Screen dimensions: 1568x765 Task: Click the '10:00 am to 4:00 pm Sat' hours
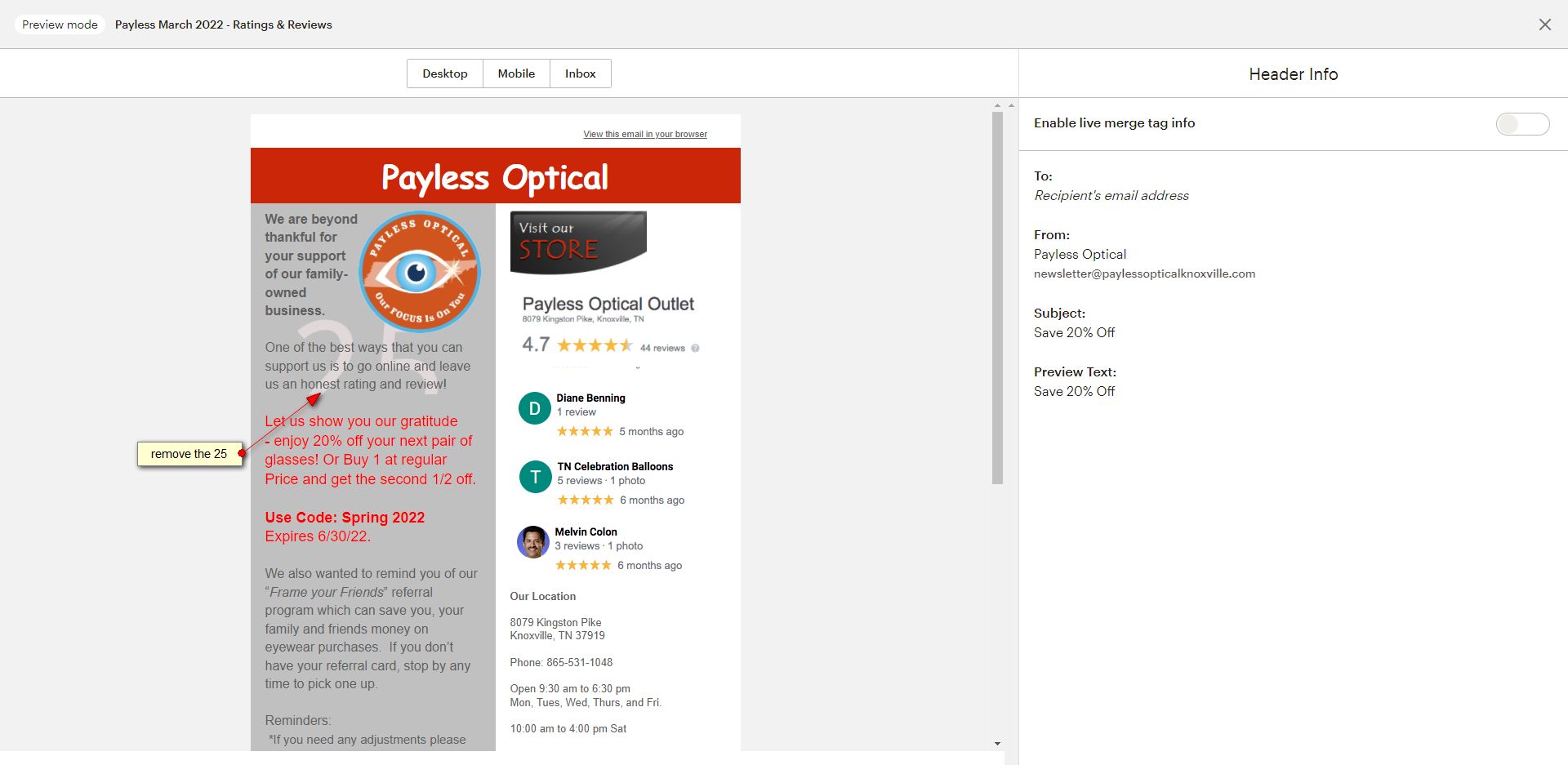pos(568,728)
